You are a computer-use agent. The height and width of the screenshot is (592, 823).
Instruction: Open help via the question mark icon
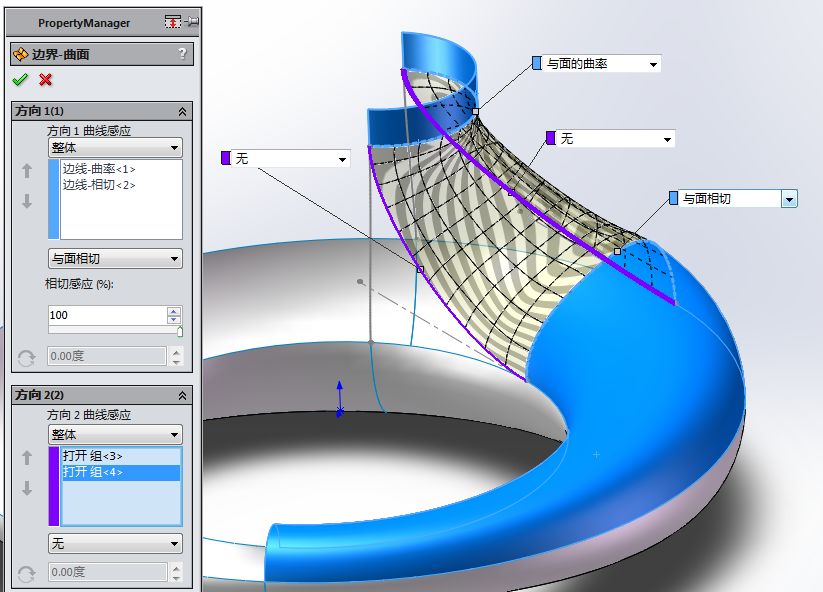click(180, 55)
